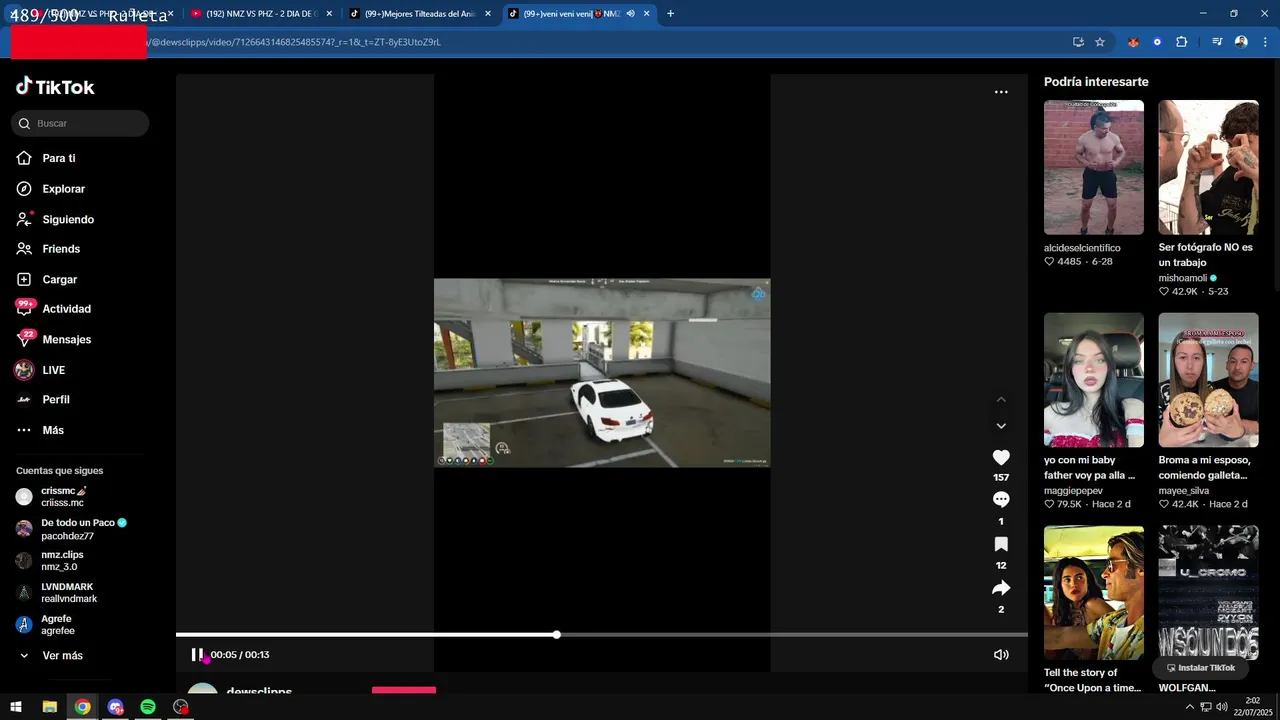Open File Explorer from taskbar

[x=49, y=707]
